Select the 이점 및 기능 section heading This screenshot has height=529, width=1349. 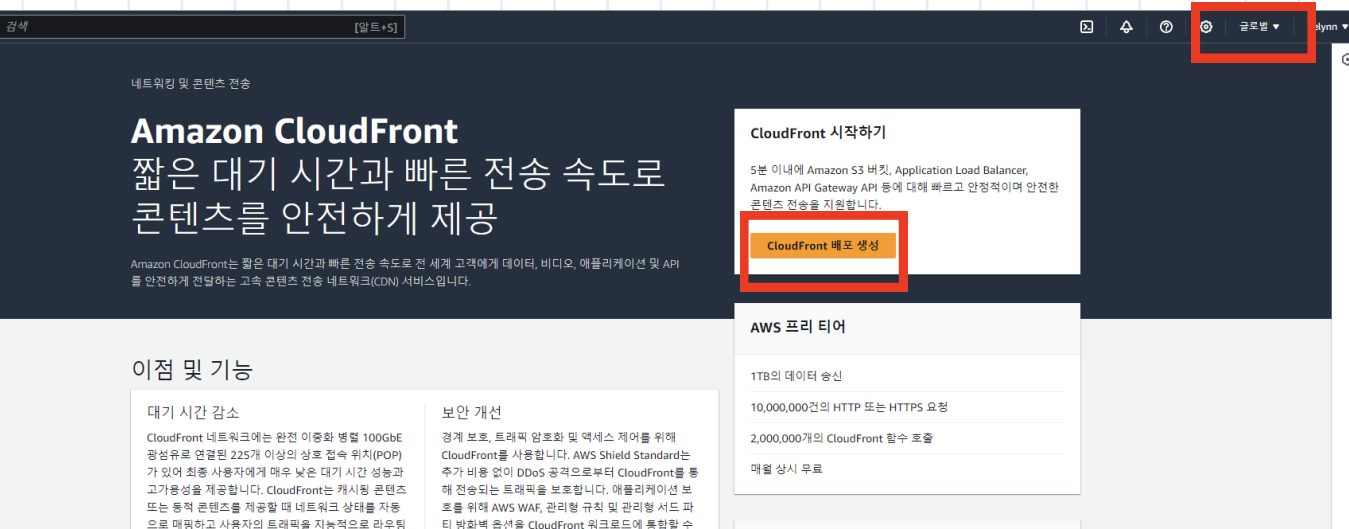pyautogui.click(x=192, y=370)
